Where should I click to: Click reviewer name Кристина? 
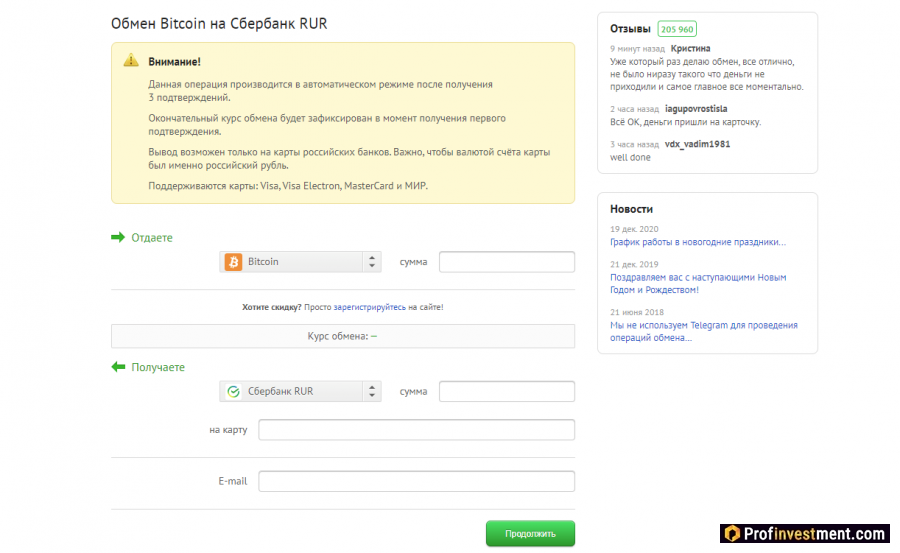pyautogui.click(x=690, y=49)
